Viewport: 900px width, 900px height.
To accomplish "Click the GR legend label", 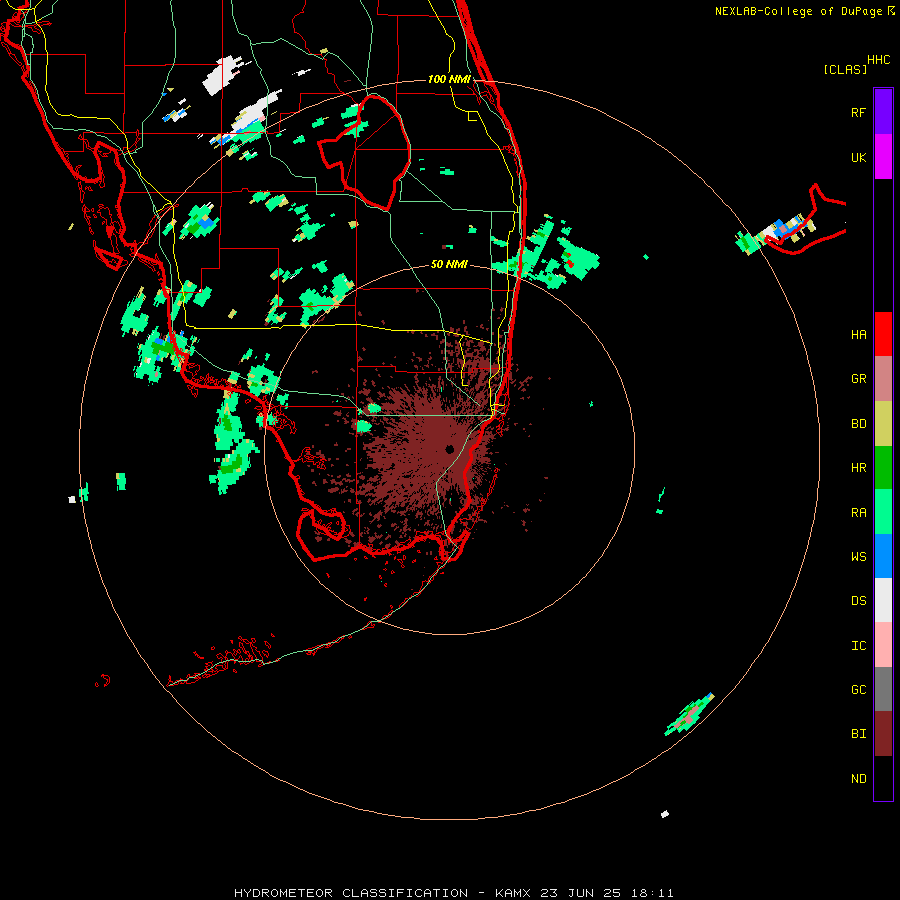I will [x=858, y=379].
